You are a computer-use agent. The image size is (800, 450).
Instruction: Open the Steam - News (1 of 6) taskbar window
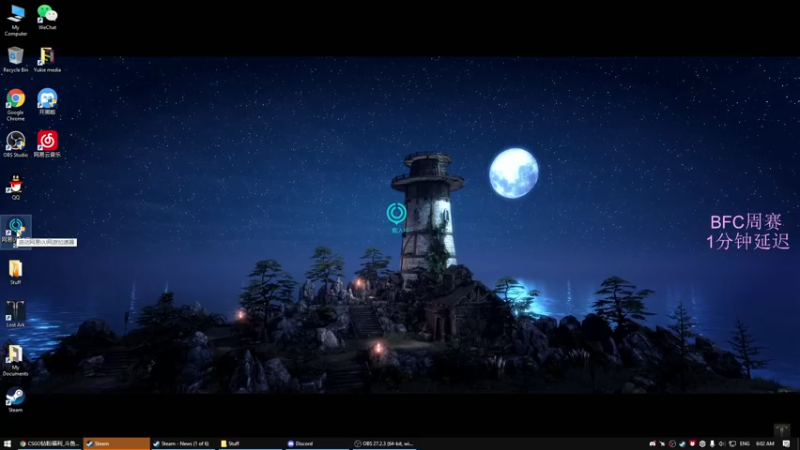pyautogui.click(x=184, y=444)
